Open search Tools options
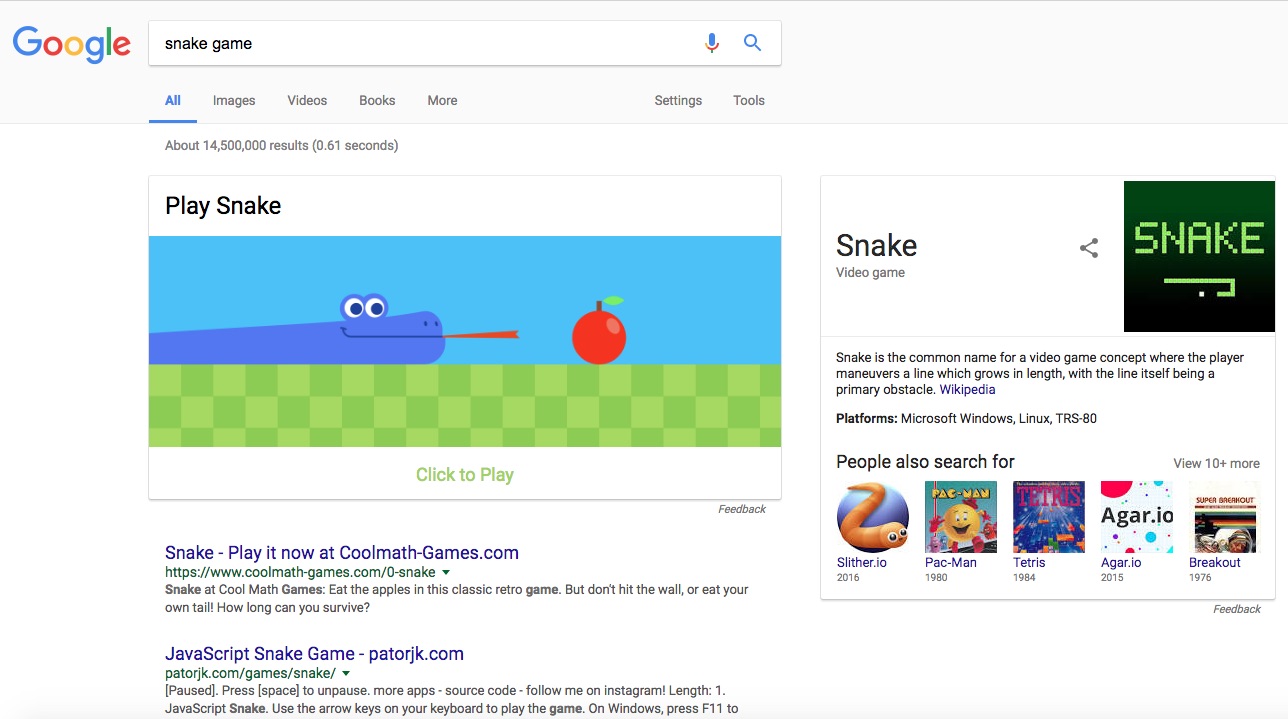Screen dimensions: 1288x719 [748, 100]
